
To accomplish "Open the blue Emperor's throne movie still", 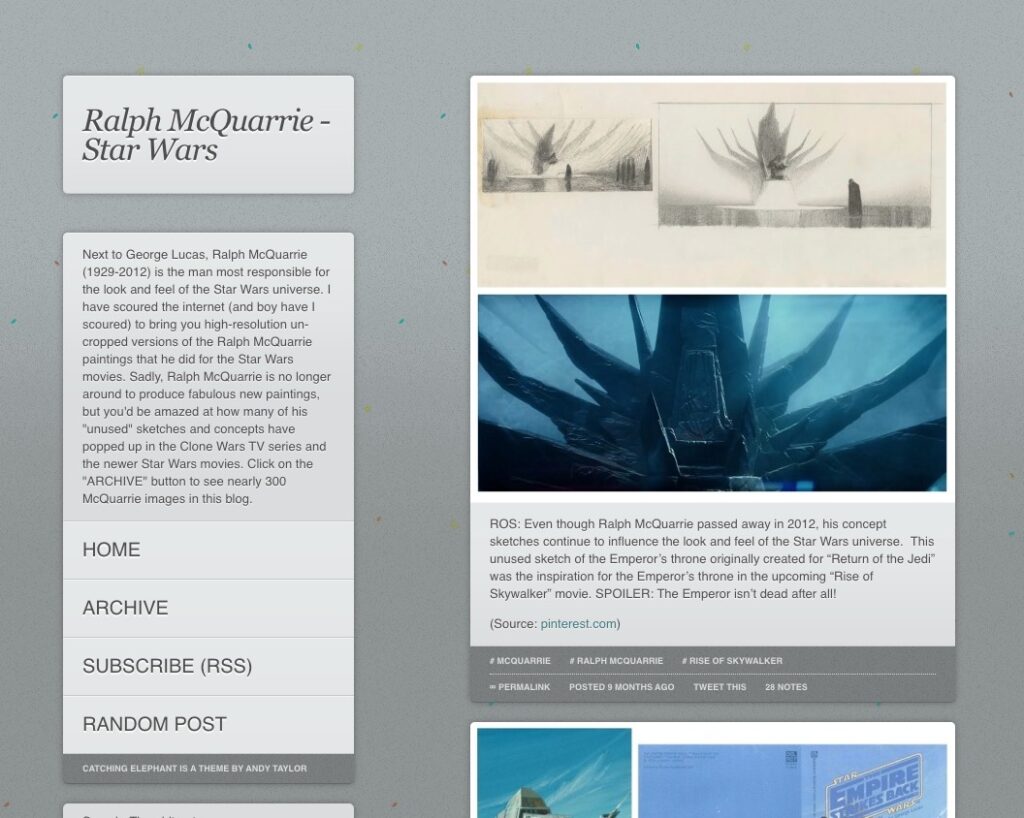I will tap(712, 393).
